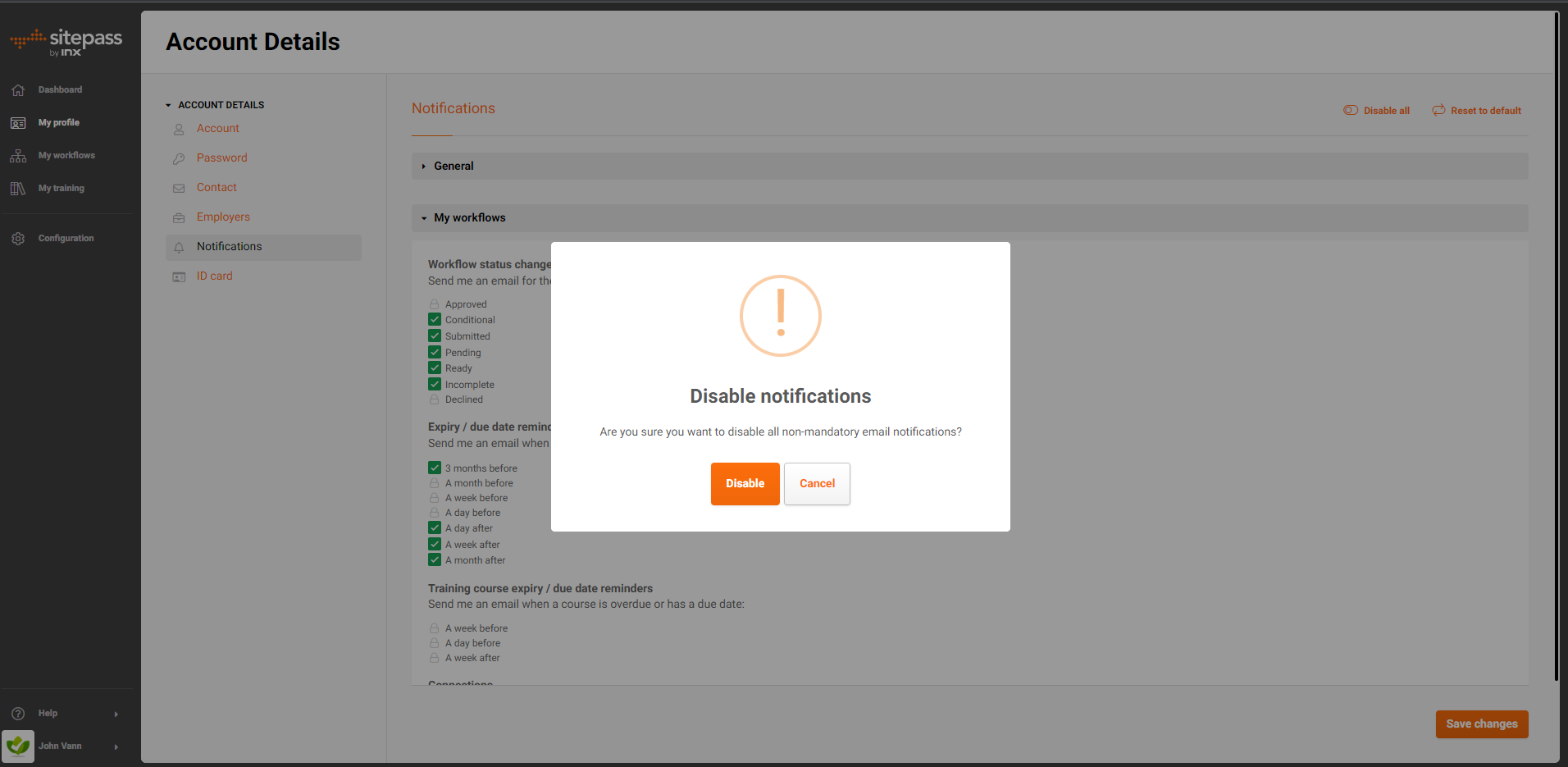Click John Vann avatar image
Viewport: 1568px width, 767px height.
18,746
